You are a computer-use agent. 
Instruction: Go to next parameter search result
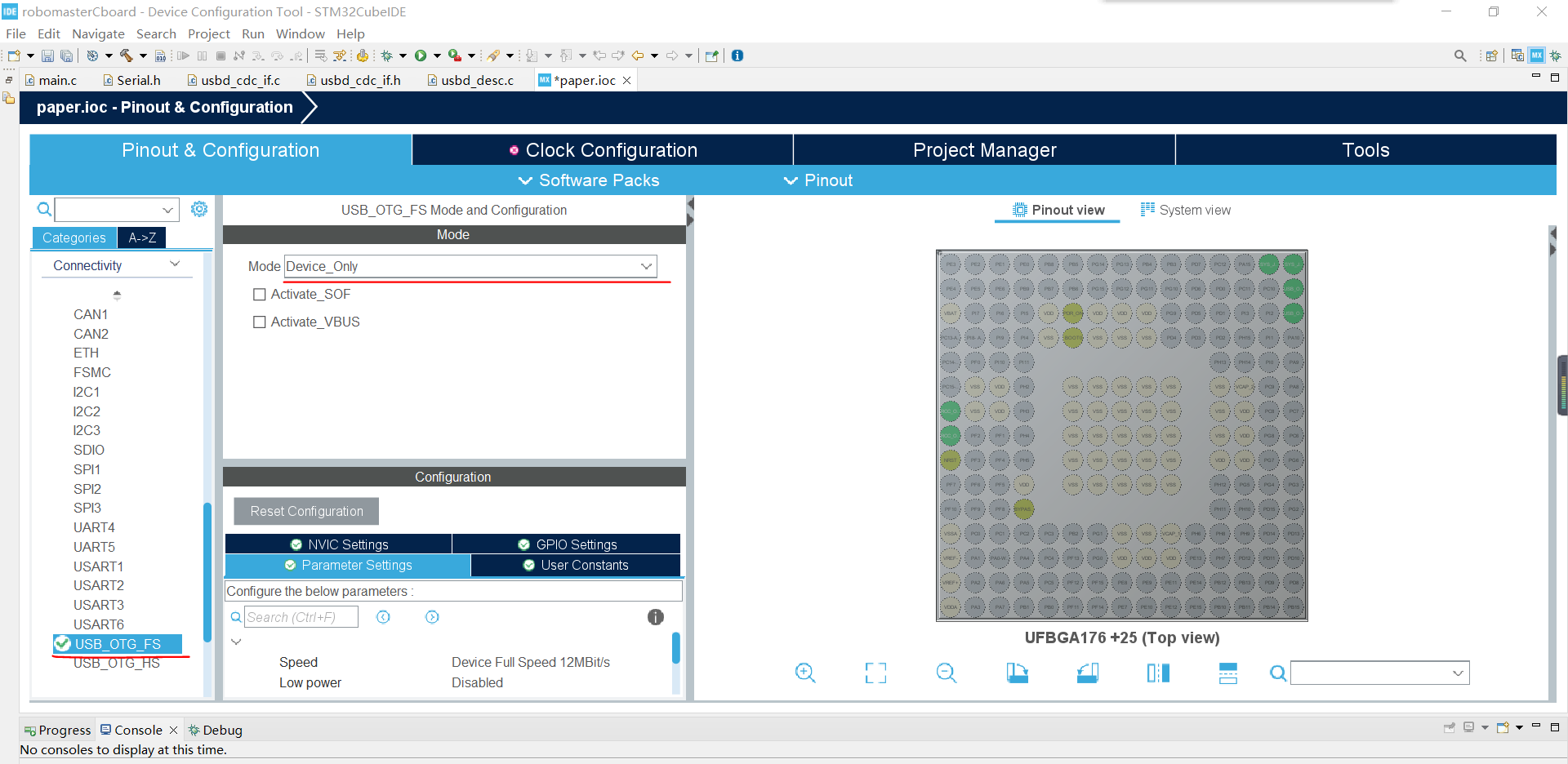(x=432, y=617)
